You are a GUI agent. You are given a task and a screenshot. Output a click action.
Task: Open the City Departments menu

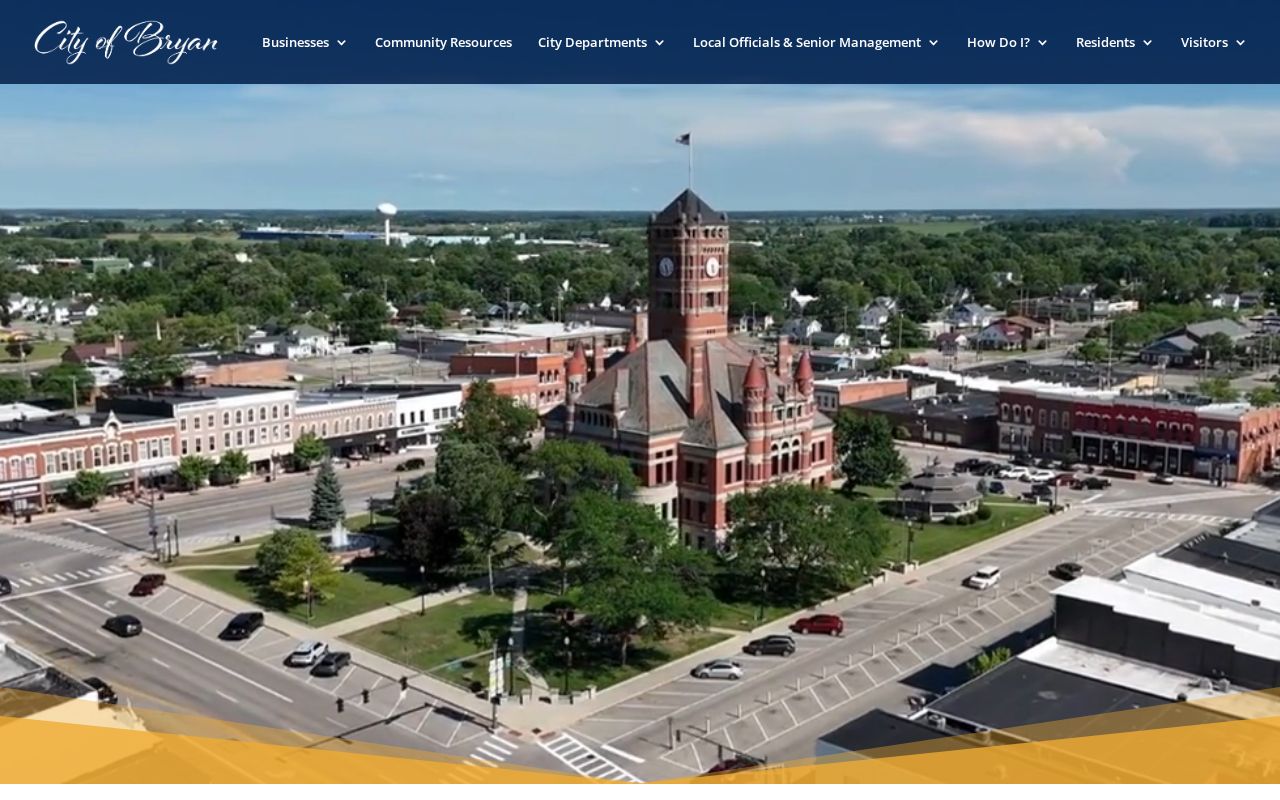click(x=592, y=42)
